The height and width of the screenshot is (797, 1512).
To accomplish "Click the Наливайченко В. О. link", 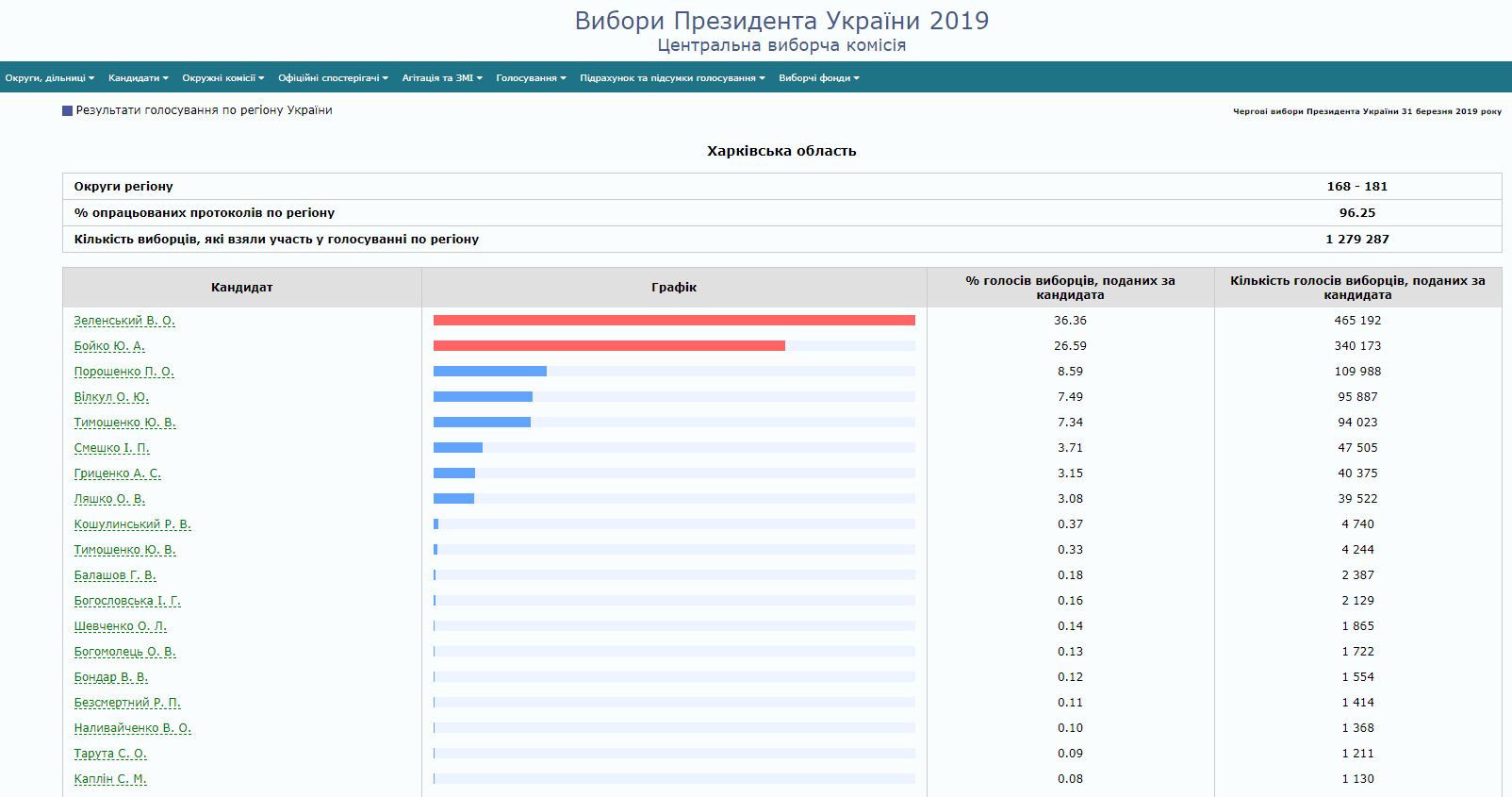I will (132, 728).
